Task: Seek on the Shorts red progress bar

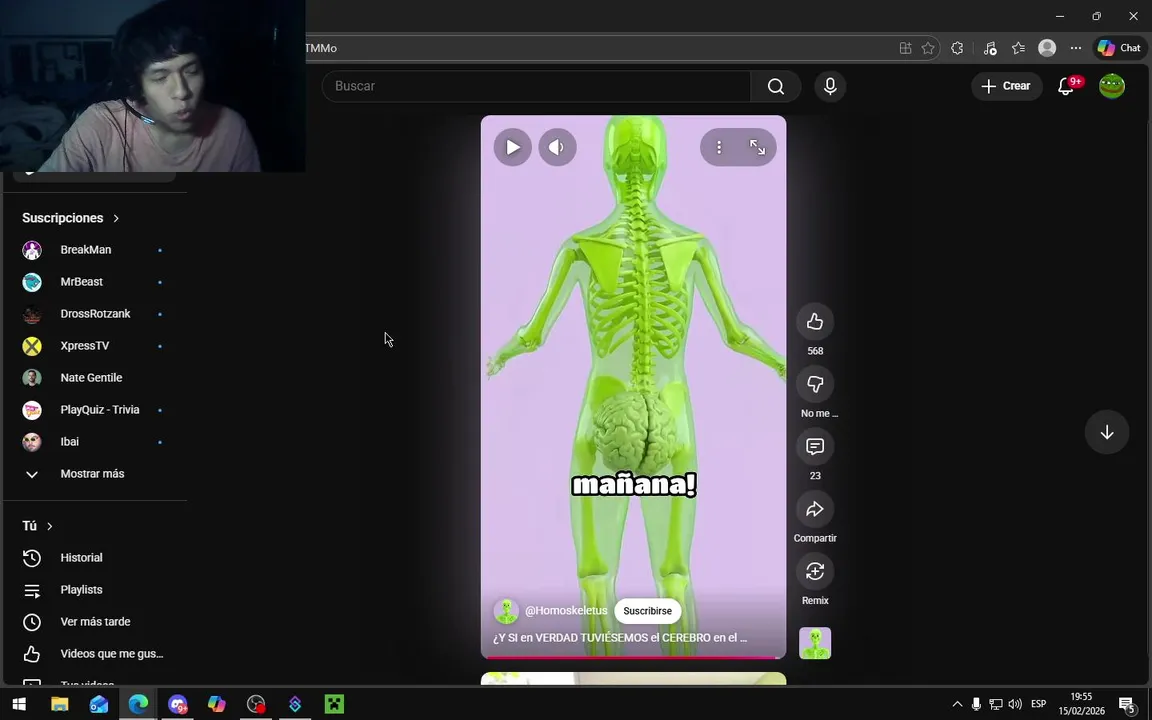Action: 633,658
